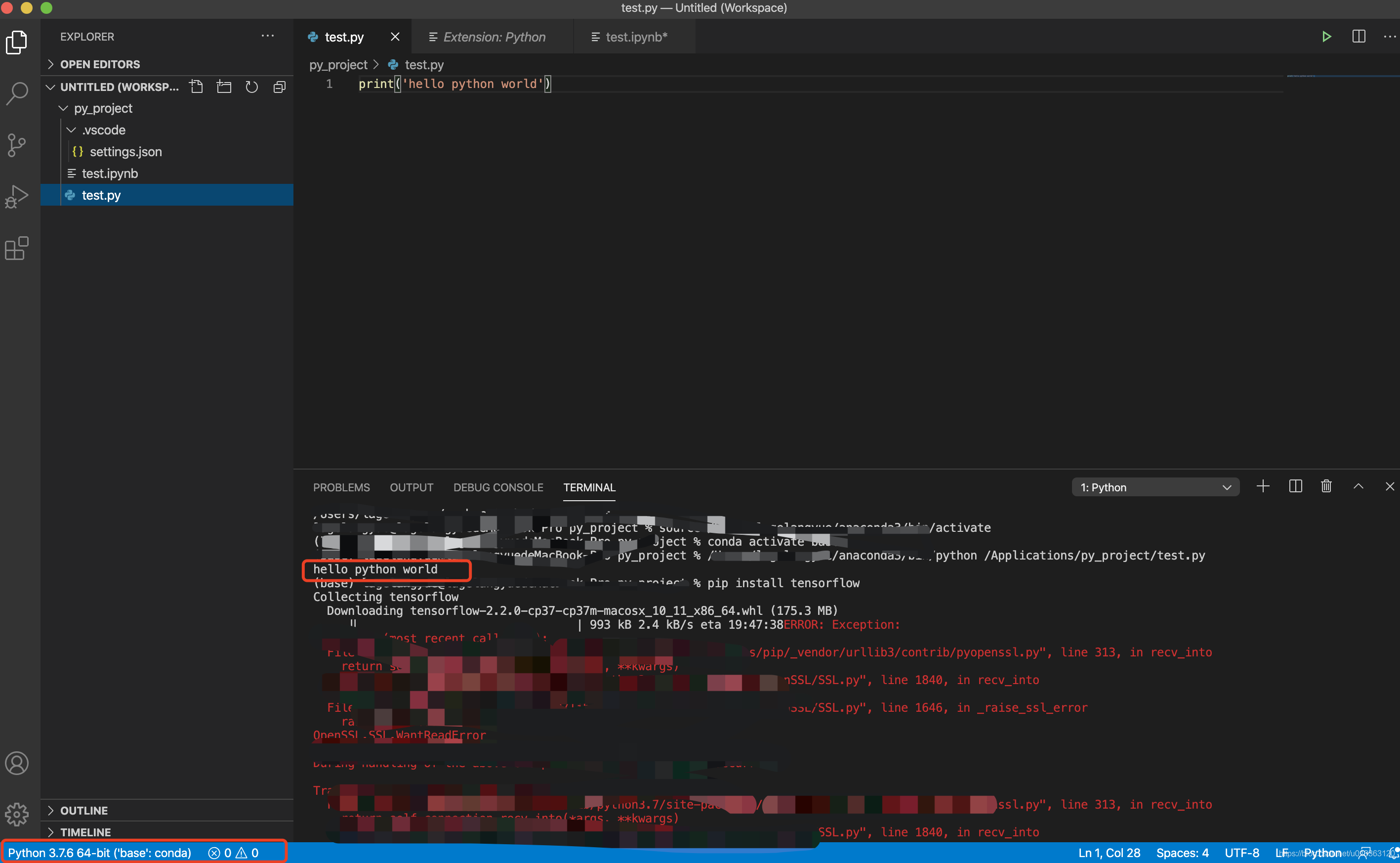Image resolution: width=1400 pixels, height=863 pixels.
Task: Open the Search view in activity bar
Action: [17, 93]
